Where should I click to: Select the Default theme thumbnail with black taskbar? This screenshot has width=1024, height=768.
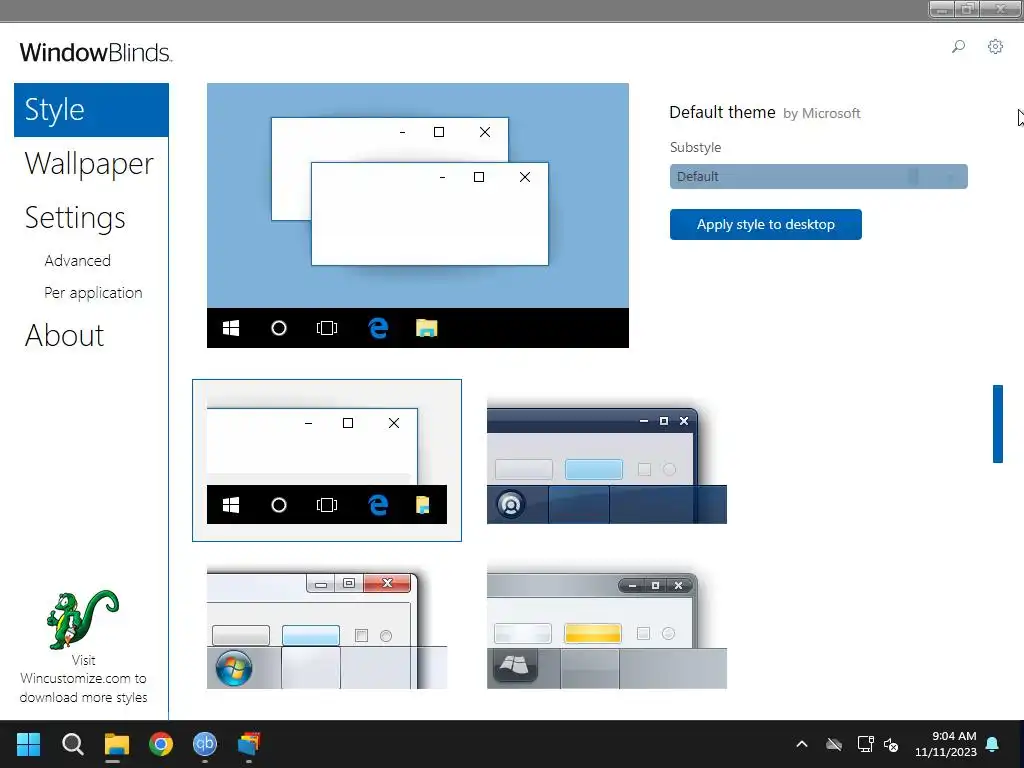327,460
